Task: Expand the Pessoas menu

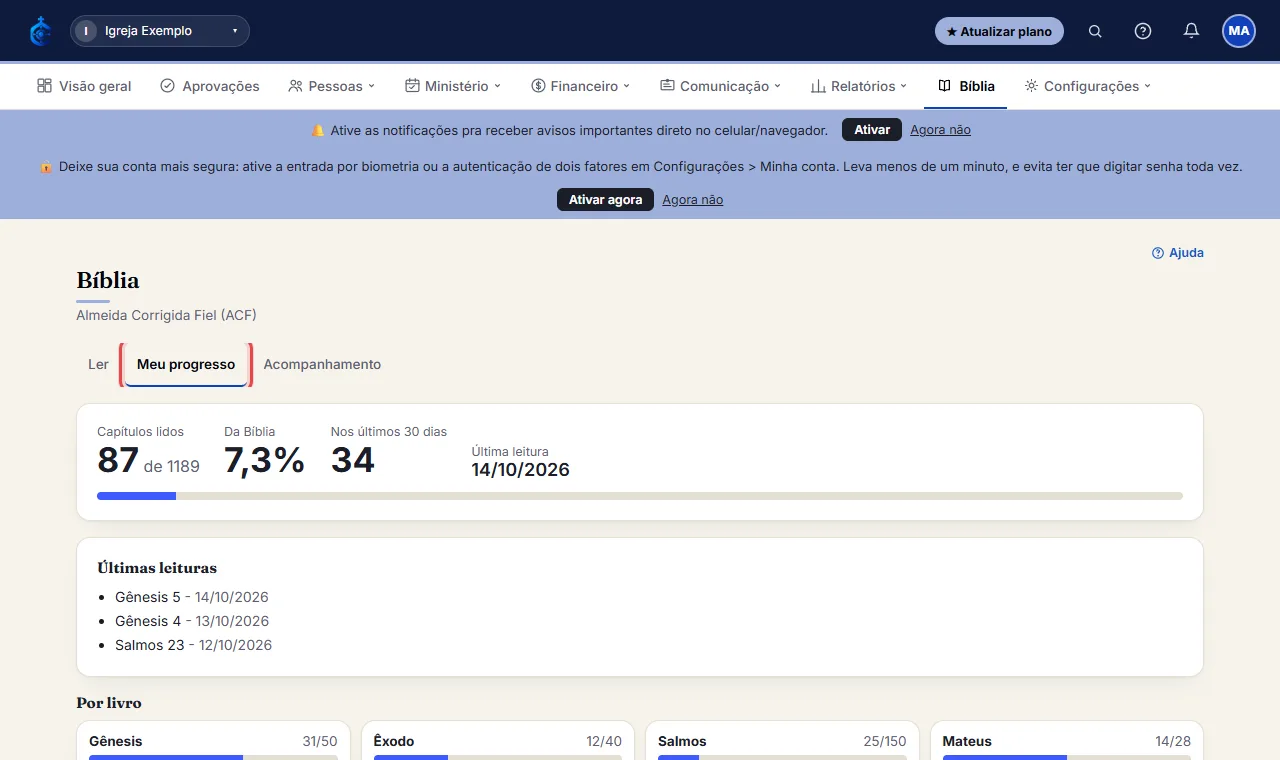Action: 331,86
